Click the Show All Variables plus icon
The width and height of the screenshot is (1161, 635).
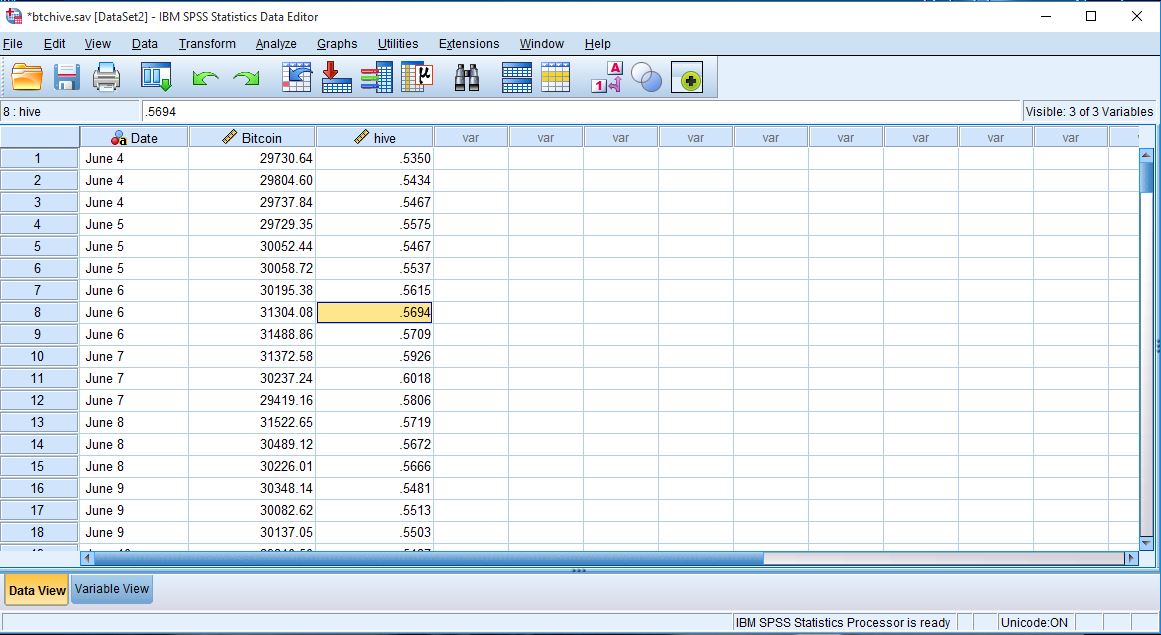tap(687, 77)
